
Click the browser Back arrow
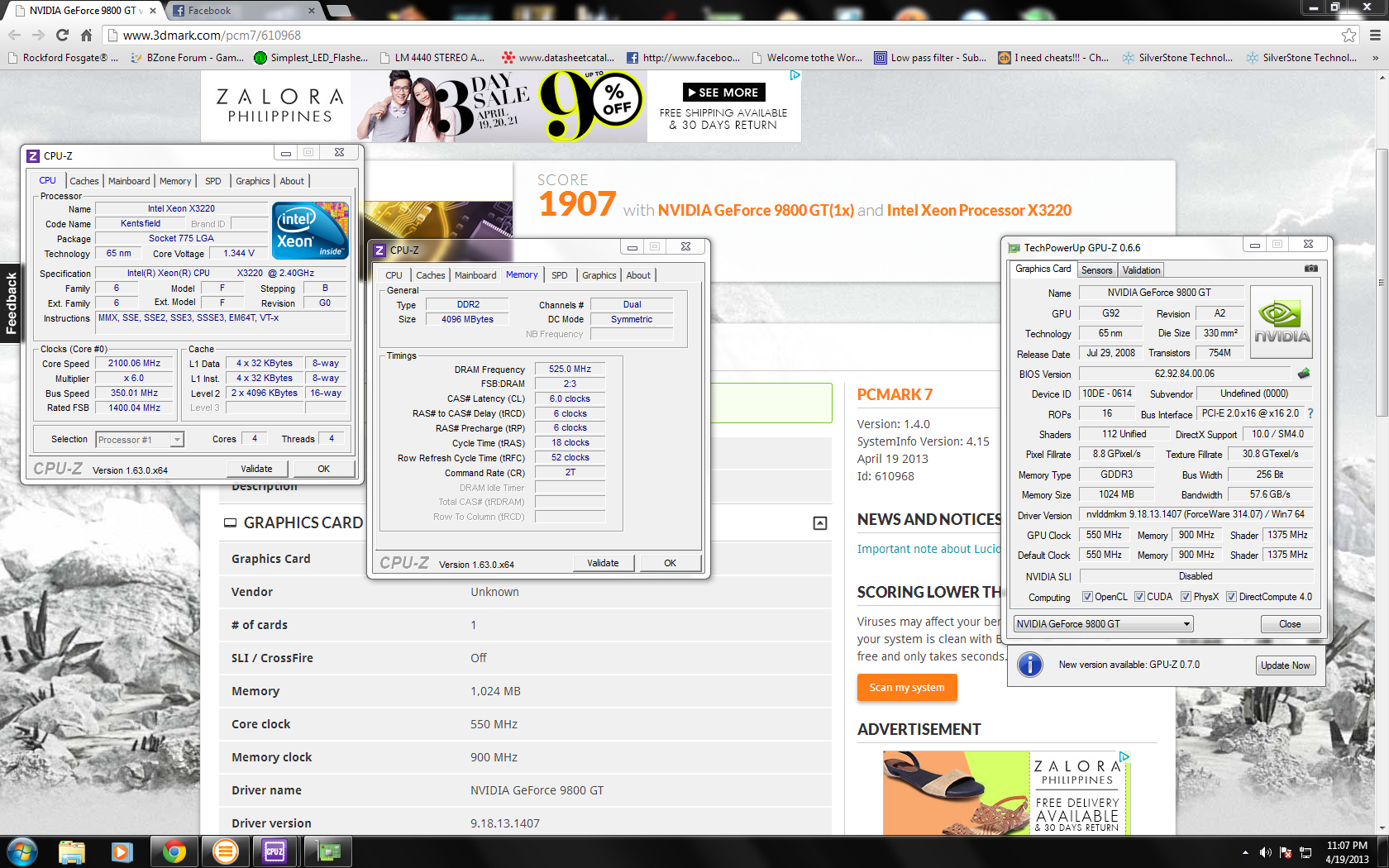point(14,35)
